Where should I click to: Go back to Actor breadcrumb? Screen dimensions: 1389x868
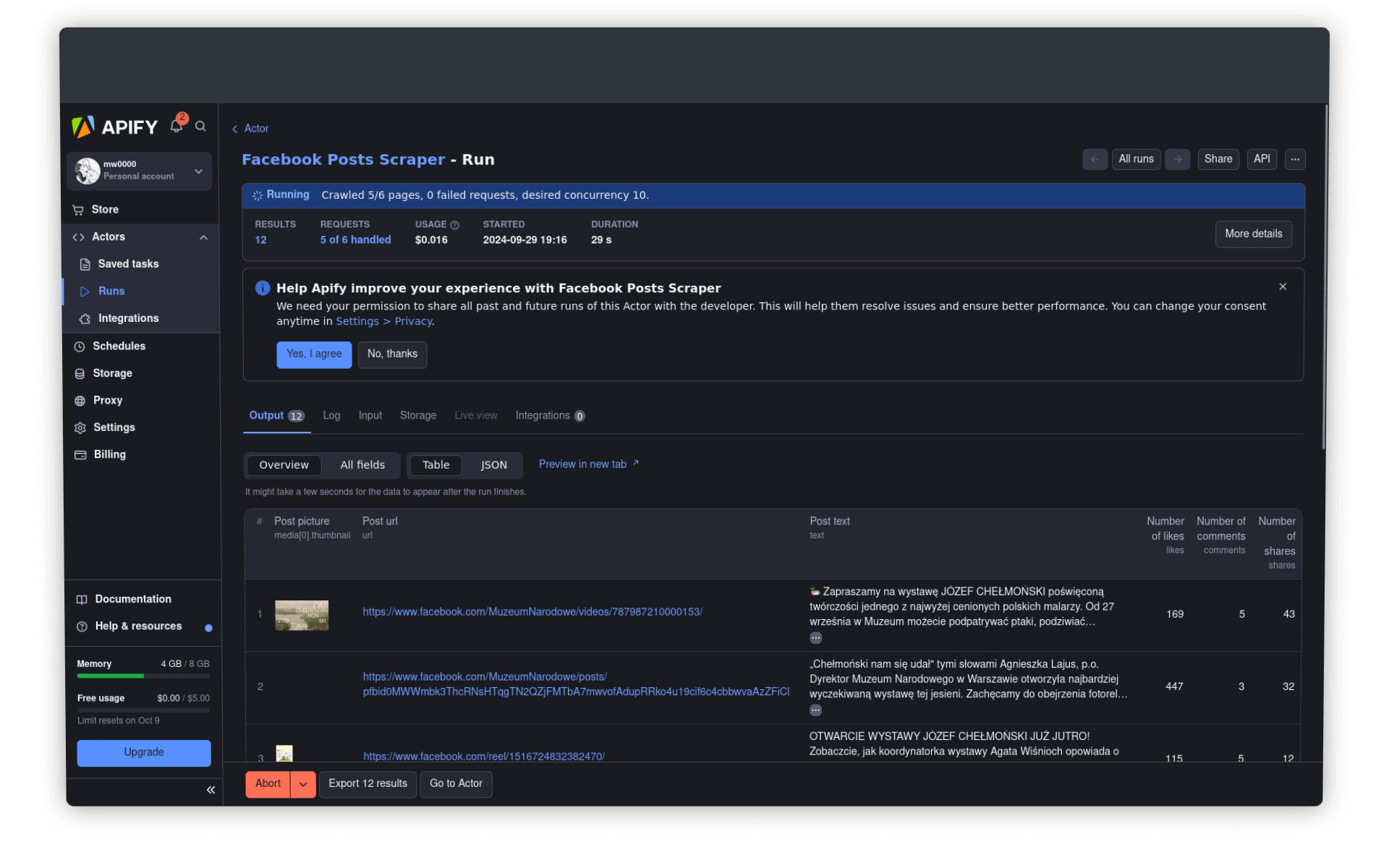coord(250,129)
